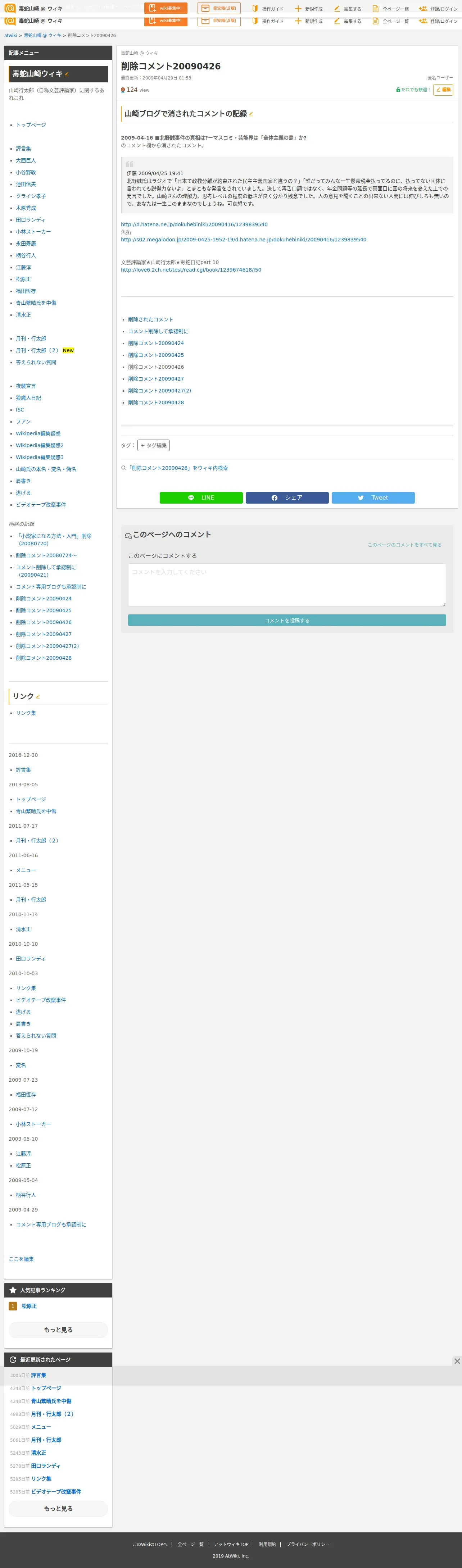Click the orange 編集 button on the page header

[443, 90]
